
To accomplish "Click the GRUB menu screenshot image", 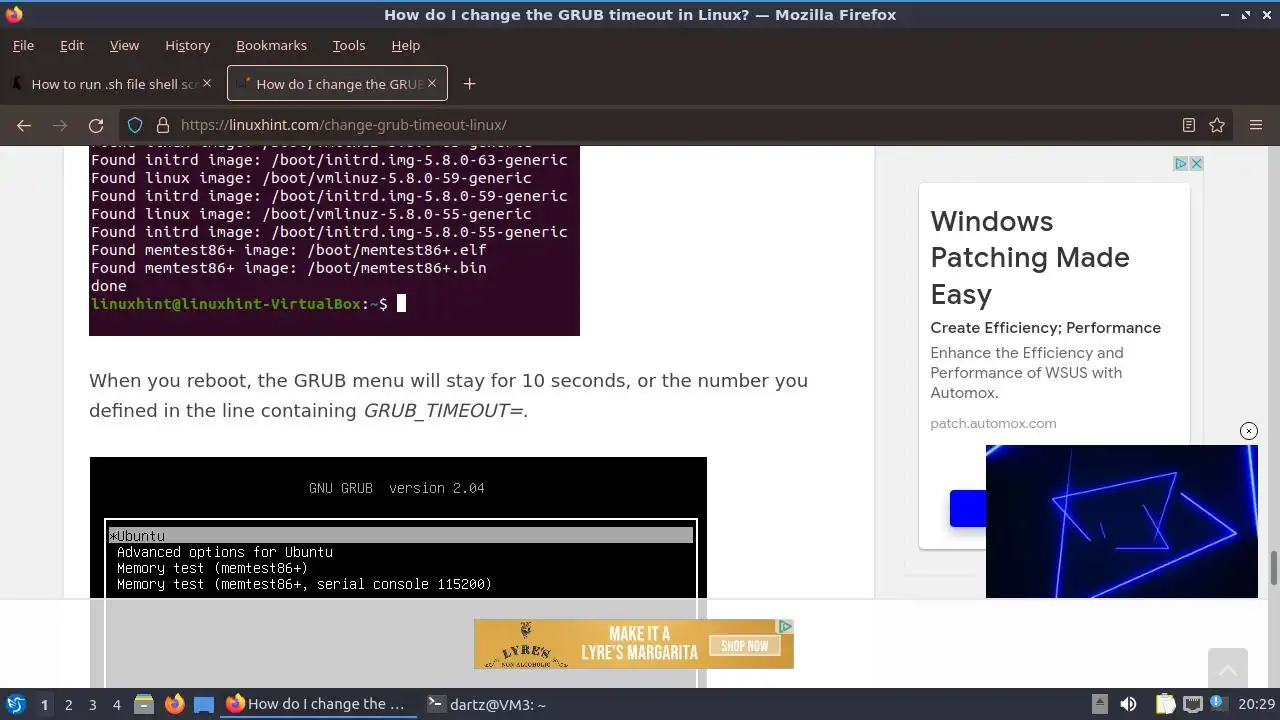I will [x=398, y=572].
